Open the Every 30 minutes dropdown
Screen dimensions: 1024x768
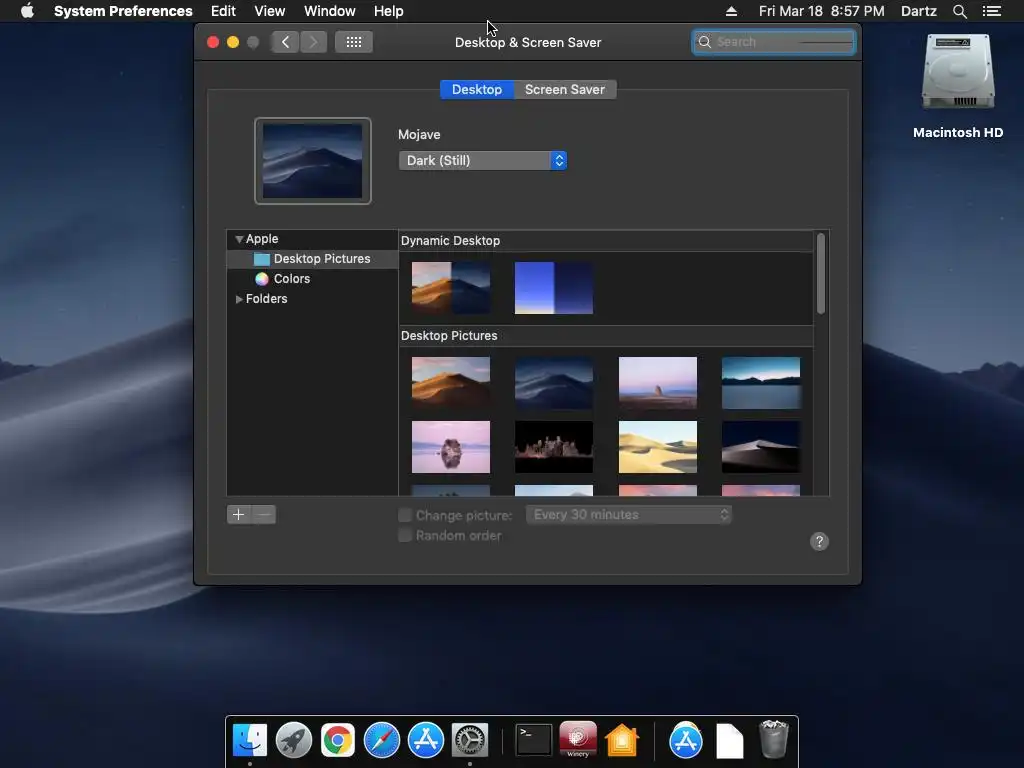629,515
